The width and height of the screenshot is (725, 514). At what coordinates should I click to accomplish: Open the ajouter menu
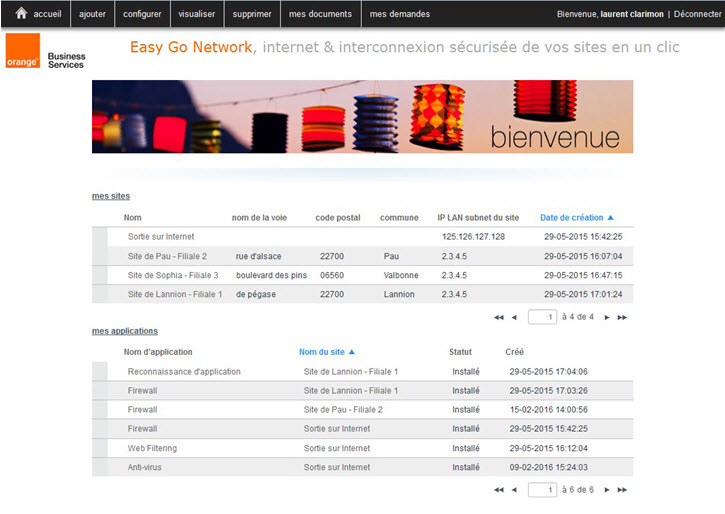click(x=92, y=14)
